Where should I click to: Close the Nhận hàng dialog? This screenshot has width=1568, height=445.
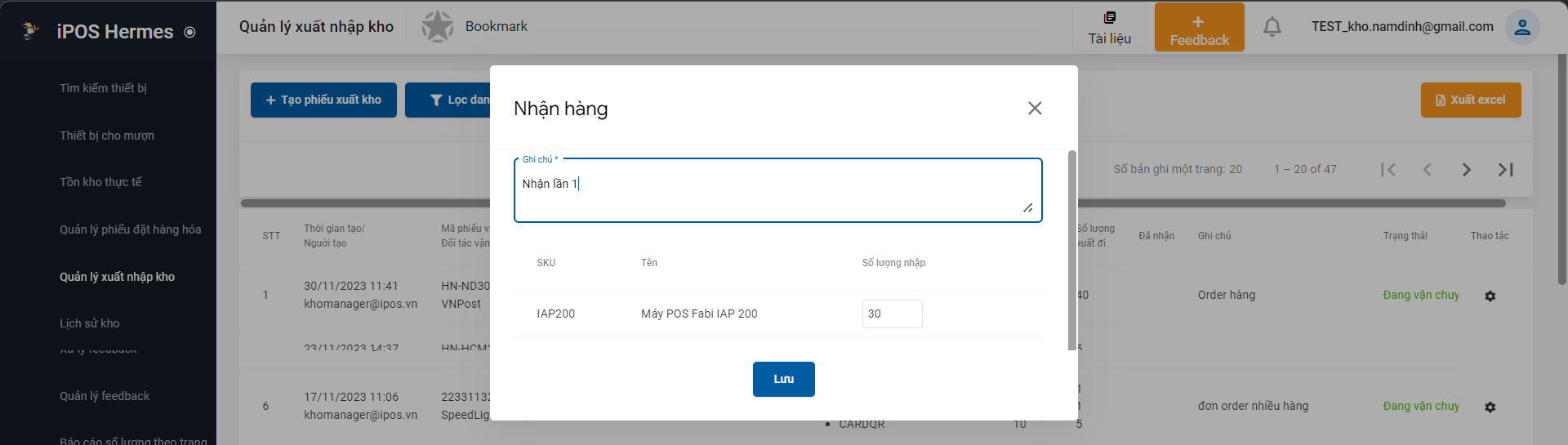(x=1035, y=109)
